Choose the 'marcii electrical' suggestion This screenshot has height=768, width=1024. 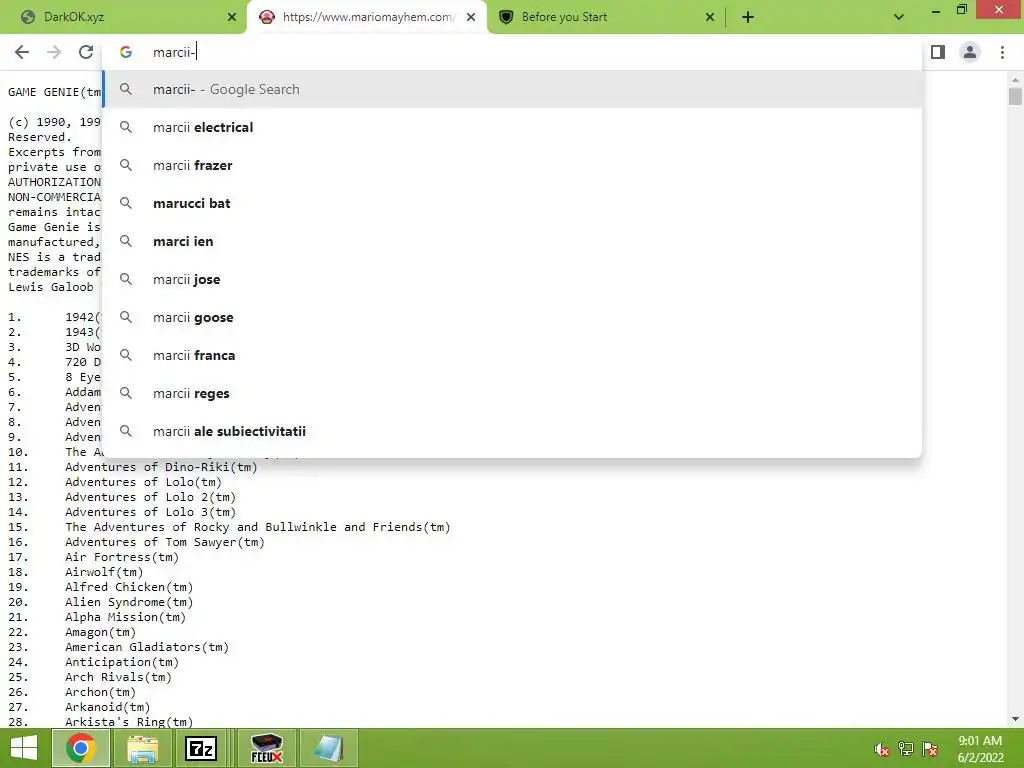pyautogui.click(x=513, y=127)
